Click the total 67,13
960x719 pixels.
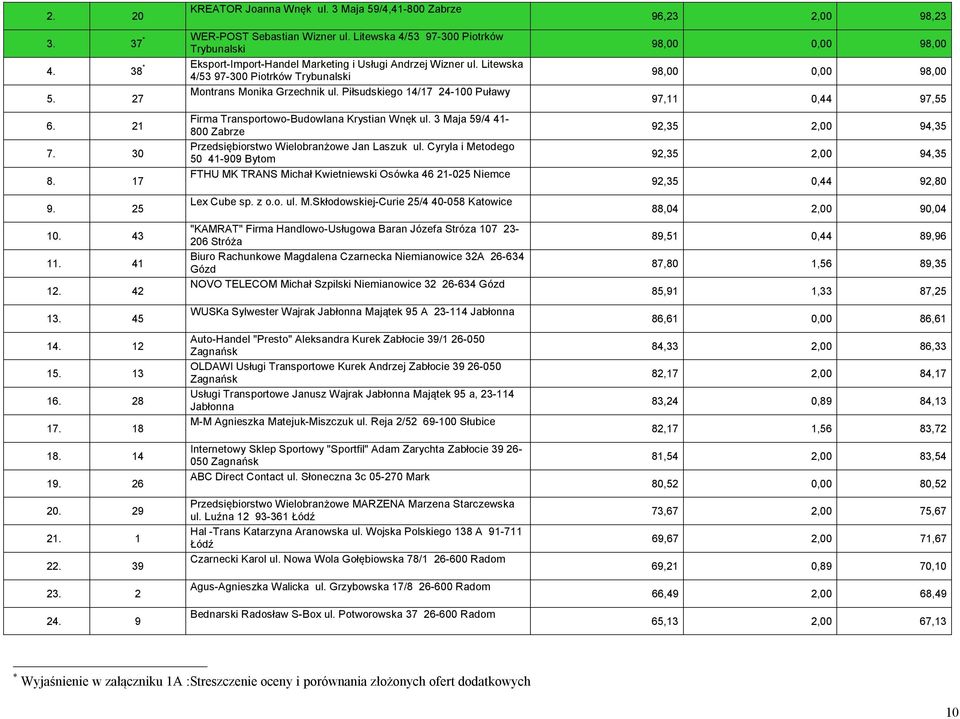tap(932, 622)
